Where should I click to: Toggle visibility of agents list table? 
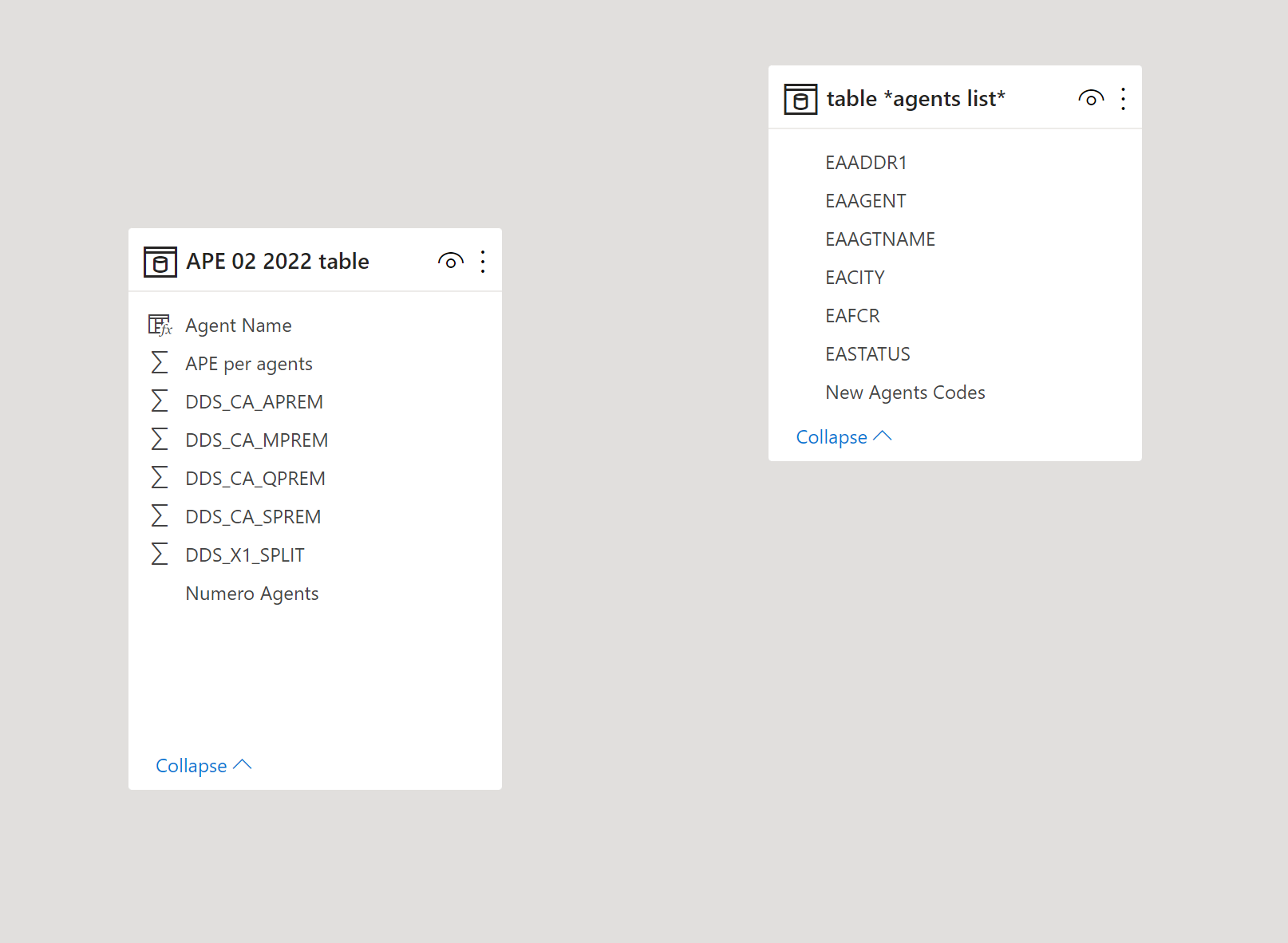tap(1091, 99)
